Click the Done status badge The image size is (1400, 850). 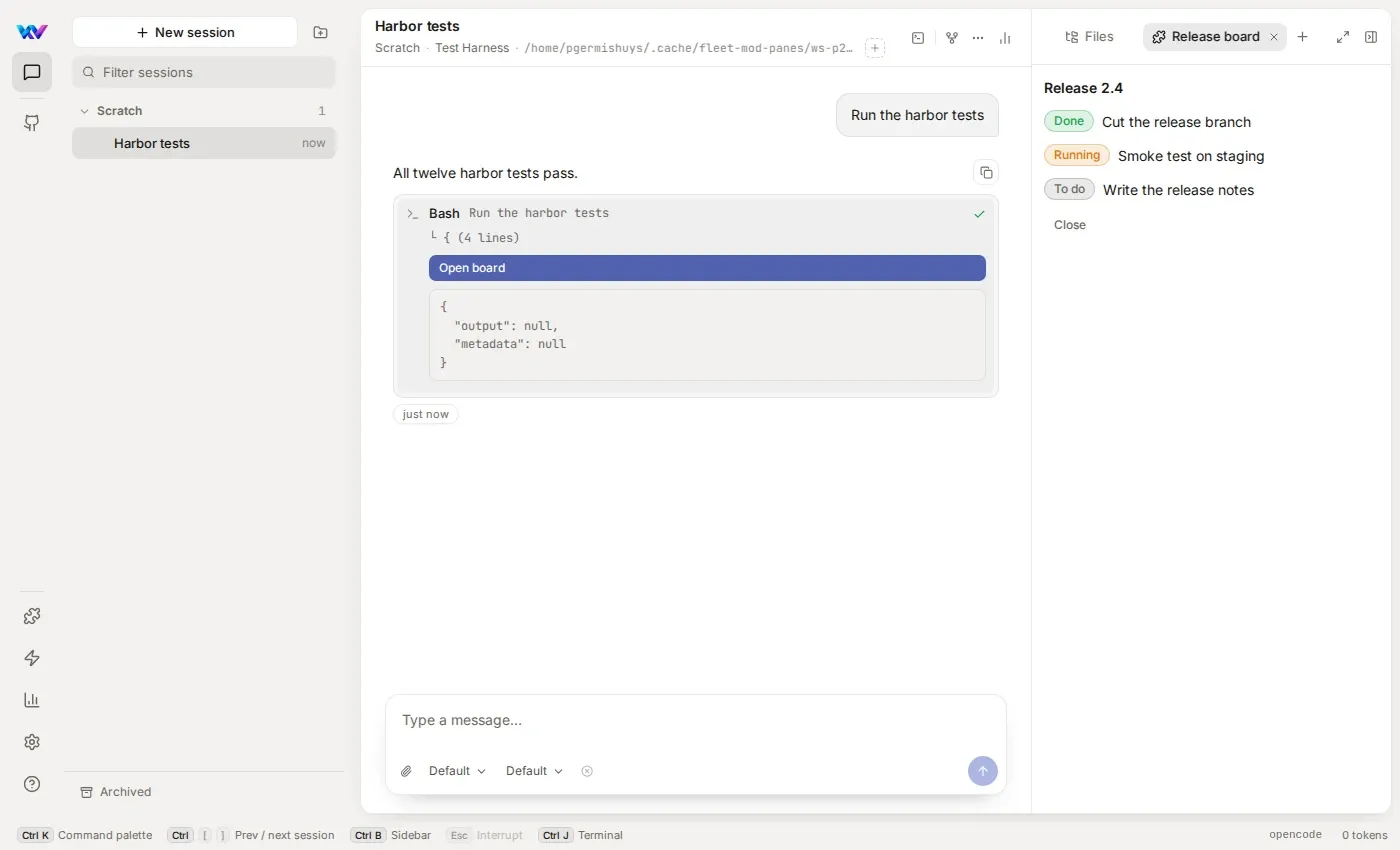tap(1069, 121)
